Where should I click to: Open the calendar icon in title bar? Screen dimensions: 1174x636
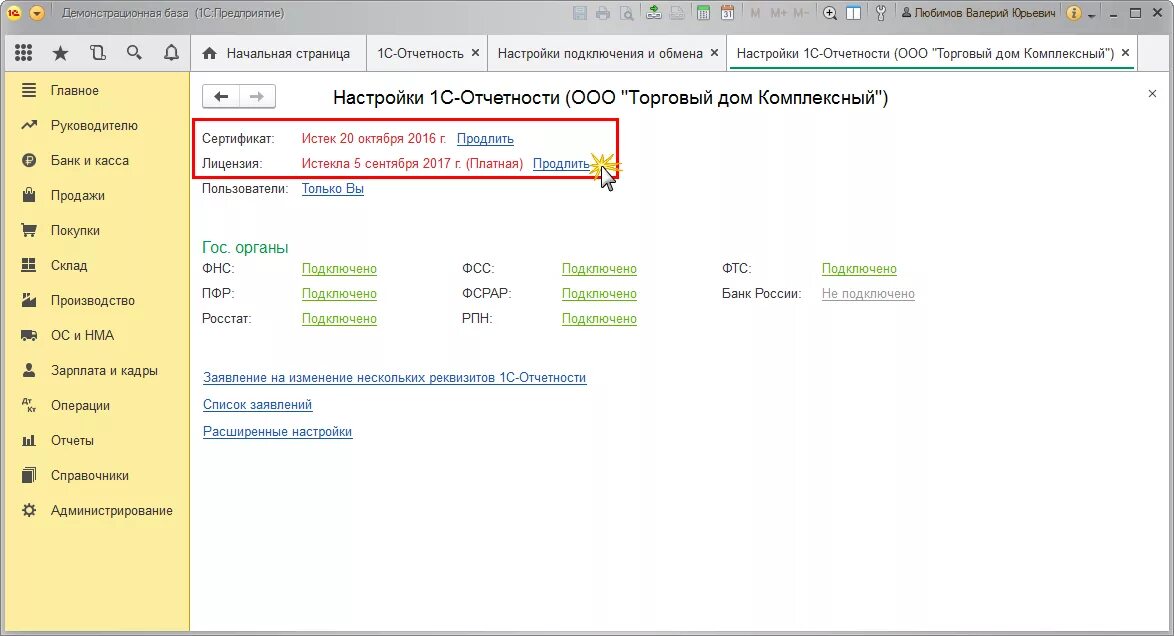pyautogui.click(x=727, y=13)
